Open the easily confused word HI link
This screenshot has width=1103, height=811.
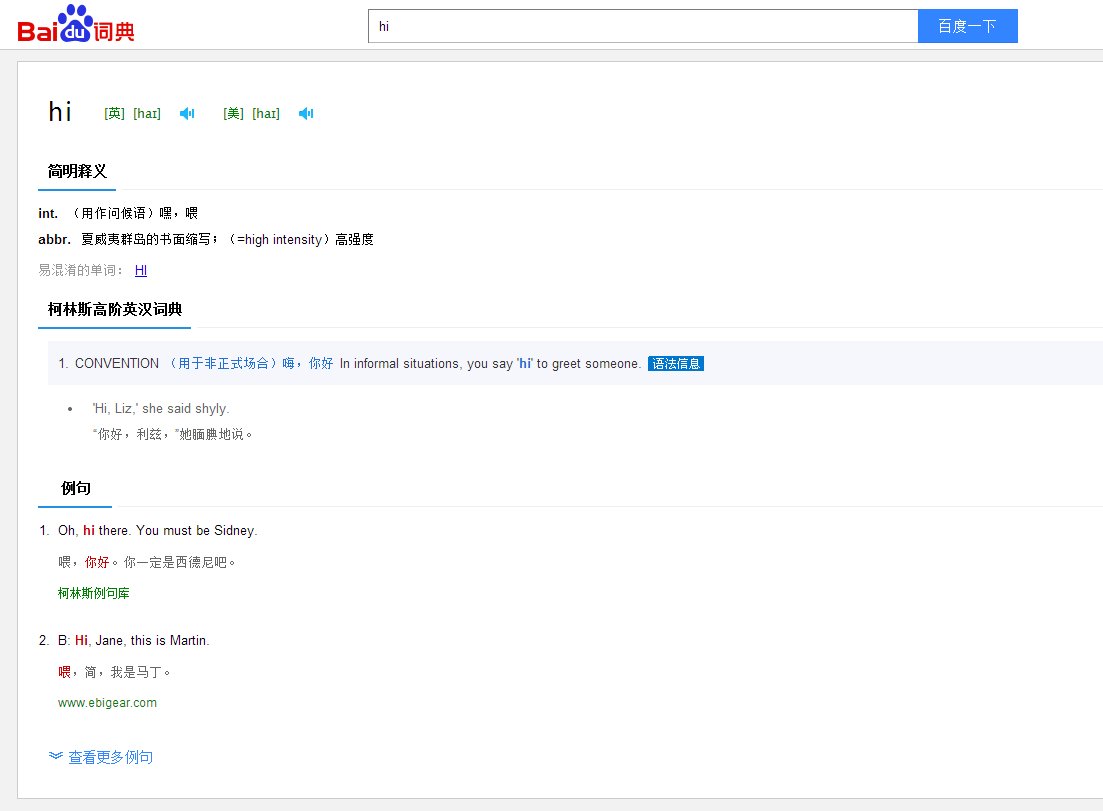click(x=141, y=270)
